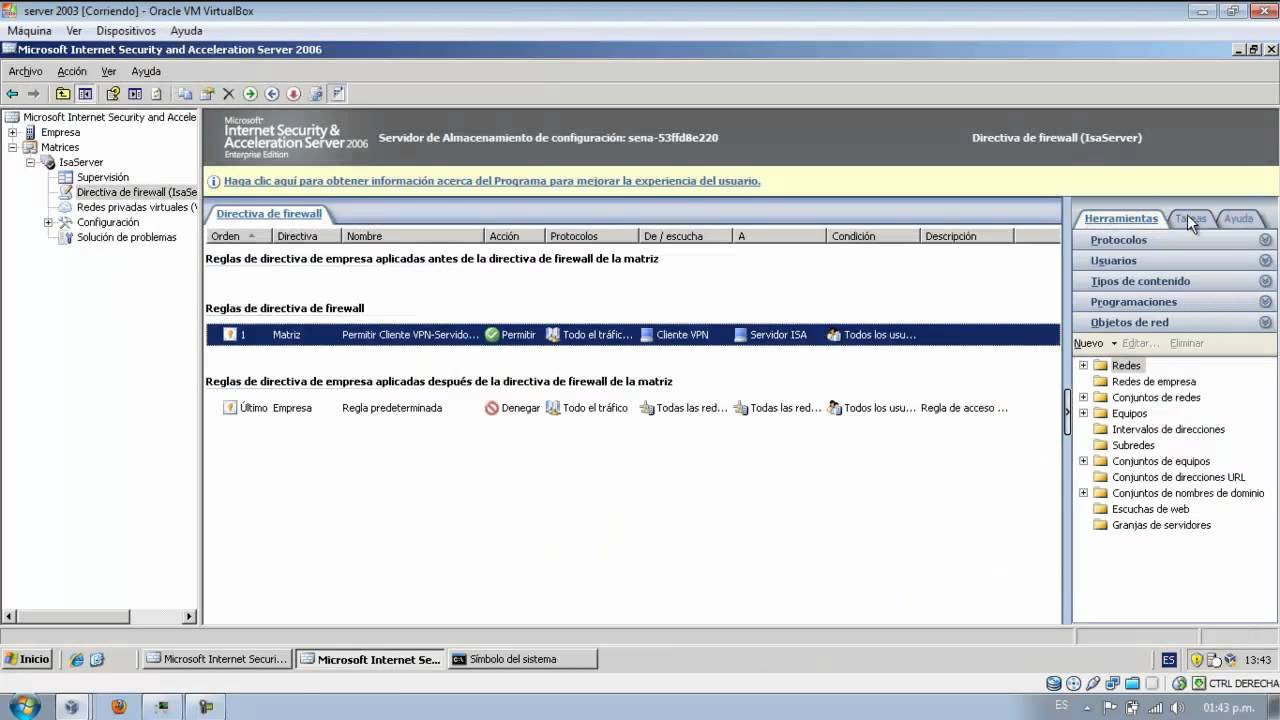Click the help sheet question-mark toolbar icon

[113, 94]
